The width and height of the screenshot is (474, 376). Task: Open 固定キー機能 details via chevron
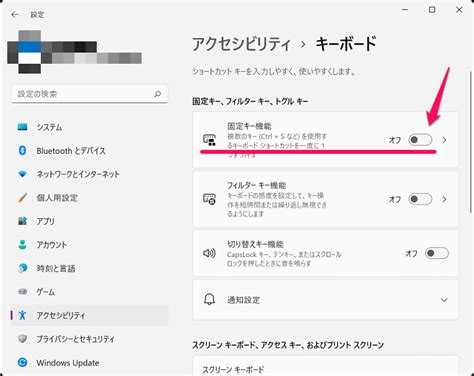click(444, 140)
